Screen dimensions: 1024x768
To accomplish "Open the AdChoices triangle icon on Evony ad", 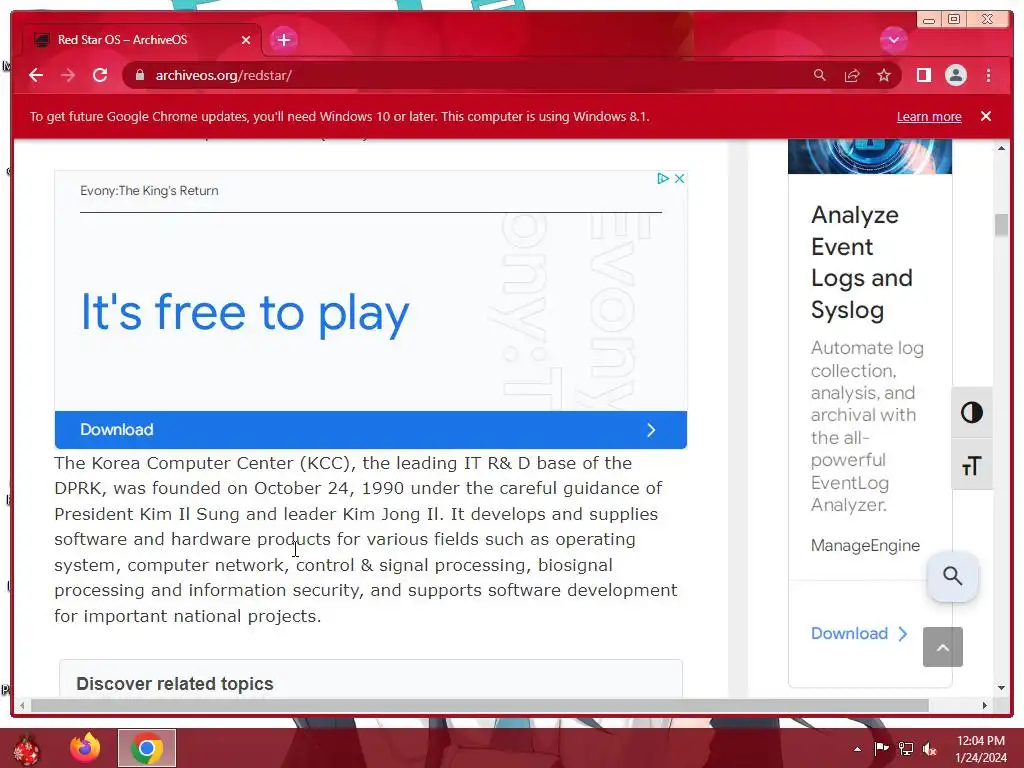I will click(662, 178).
